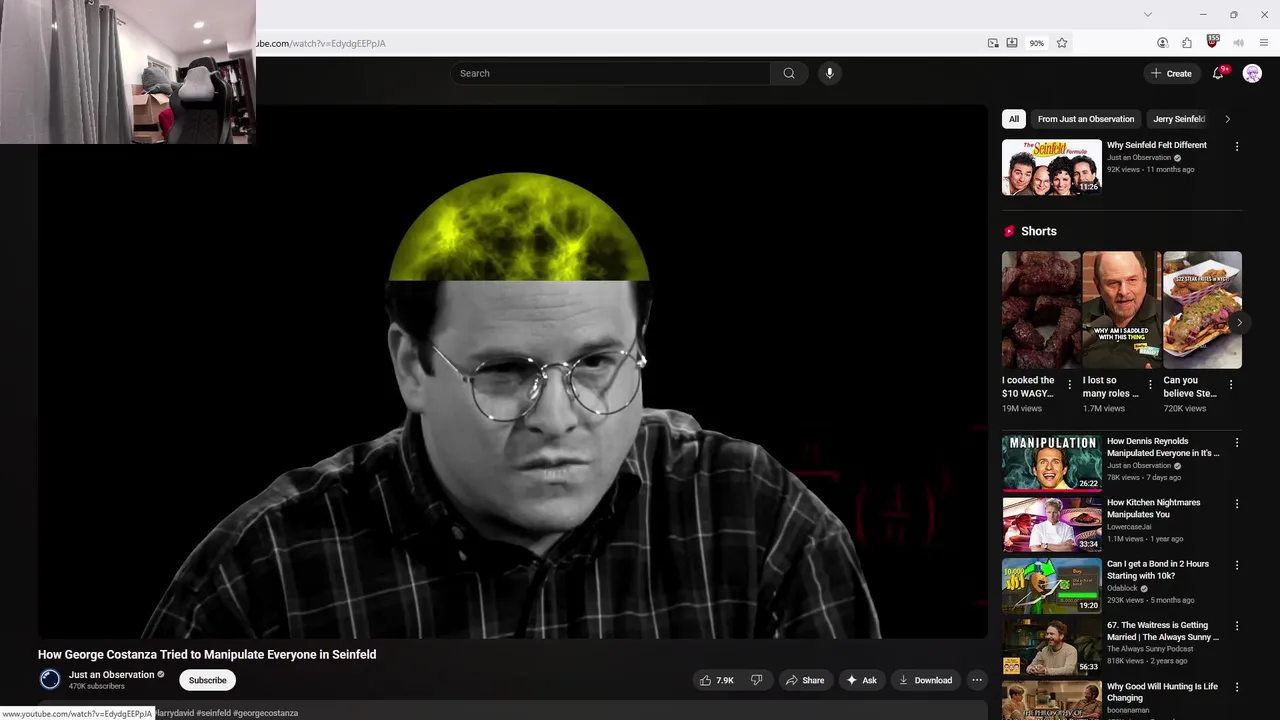Open the YouTube account avatar menu
This screenshot has height=720, width=1280.
[x=1252, y=73]
